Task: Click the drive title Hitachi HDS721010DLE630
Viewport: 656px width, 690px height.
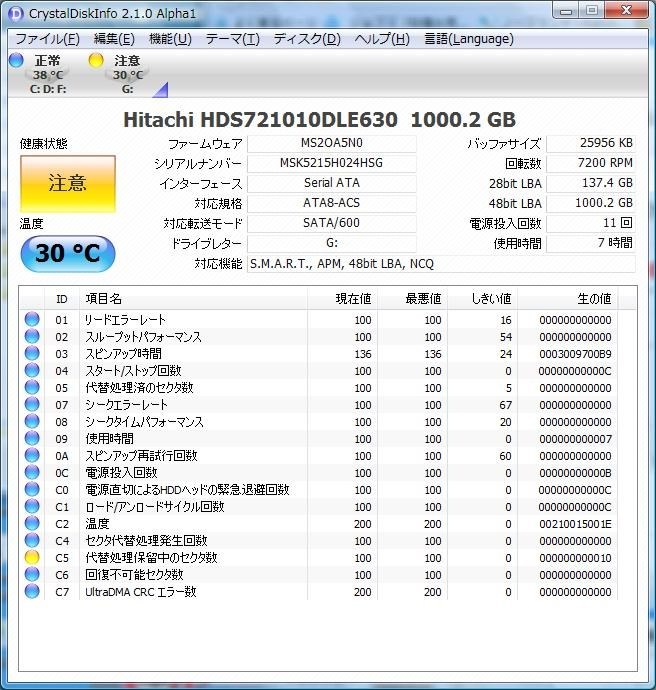Action: [260, 120]
